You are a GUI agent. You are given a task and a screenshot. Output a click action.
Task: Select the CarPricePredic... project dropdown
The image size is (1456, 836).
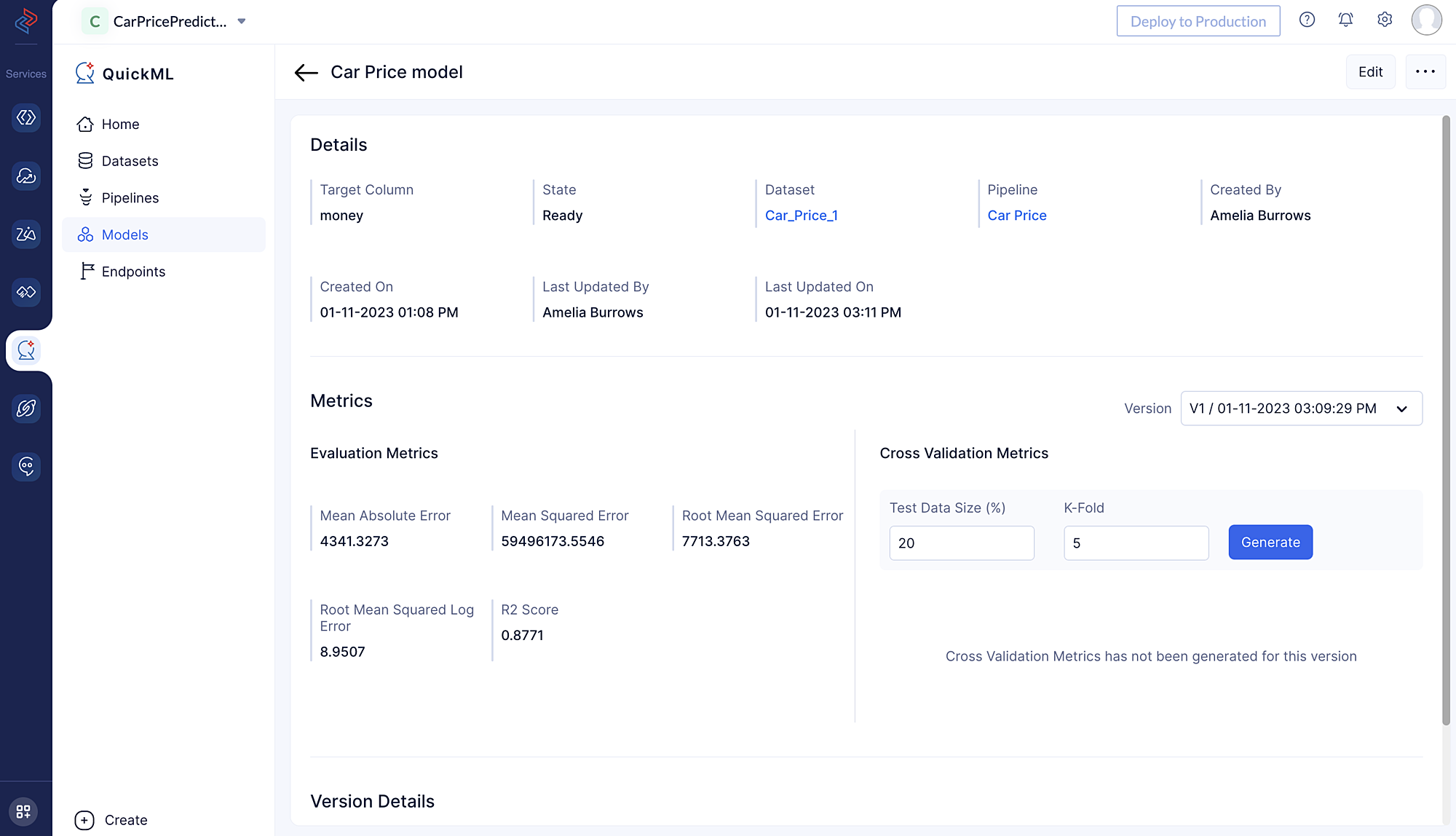pyautogui.click(x=245, y=21)
